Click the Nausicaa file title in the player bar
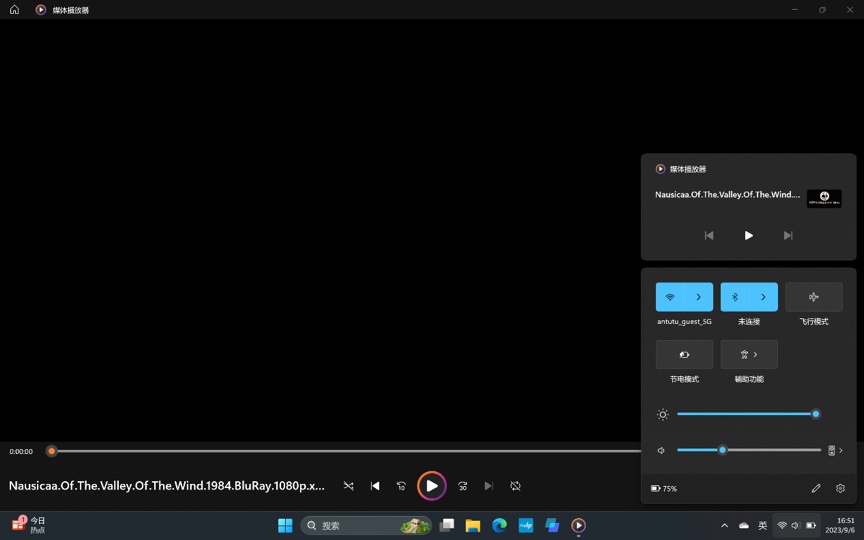Image resolution: width=864 pixels, height=540 pixels. click(x=166, y=486)
